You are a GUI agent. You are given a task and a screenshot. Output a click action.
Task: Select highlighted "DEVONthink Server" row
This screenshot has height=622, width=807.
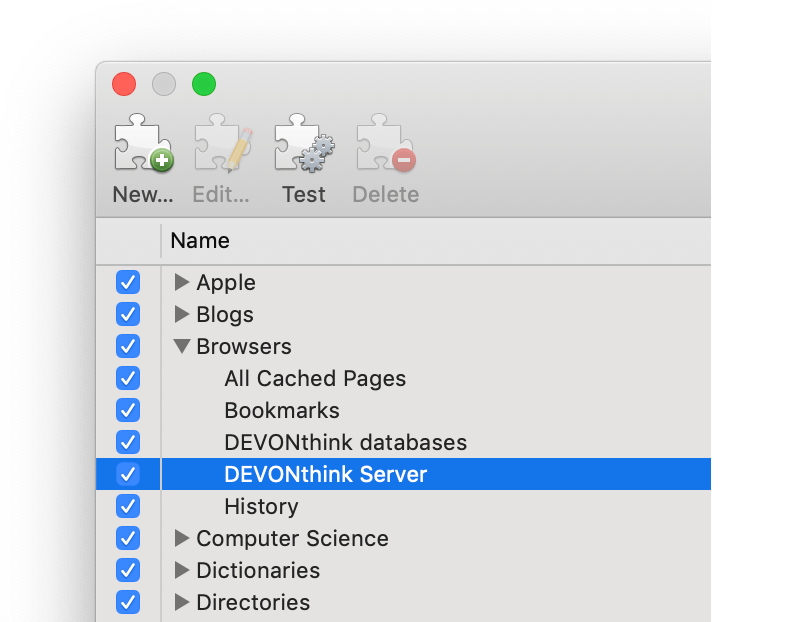coord(403,474)
